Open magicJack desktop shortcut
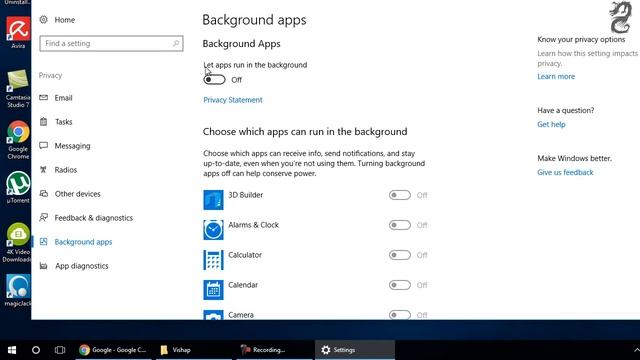 pos(18,290)
